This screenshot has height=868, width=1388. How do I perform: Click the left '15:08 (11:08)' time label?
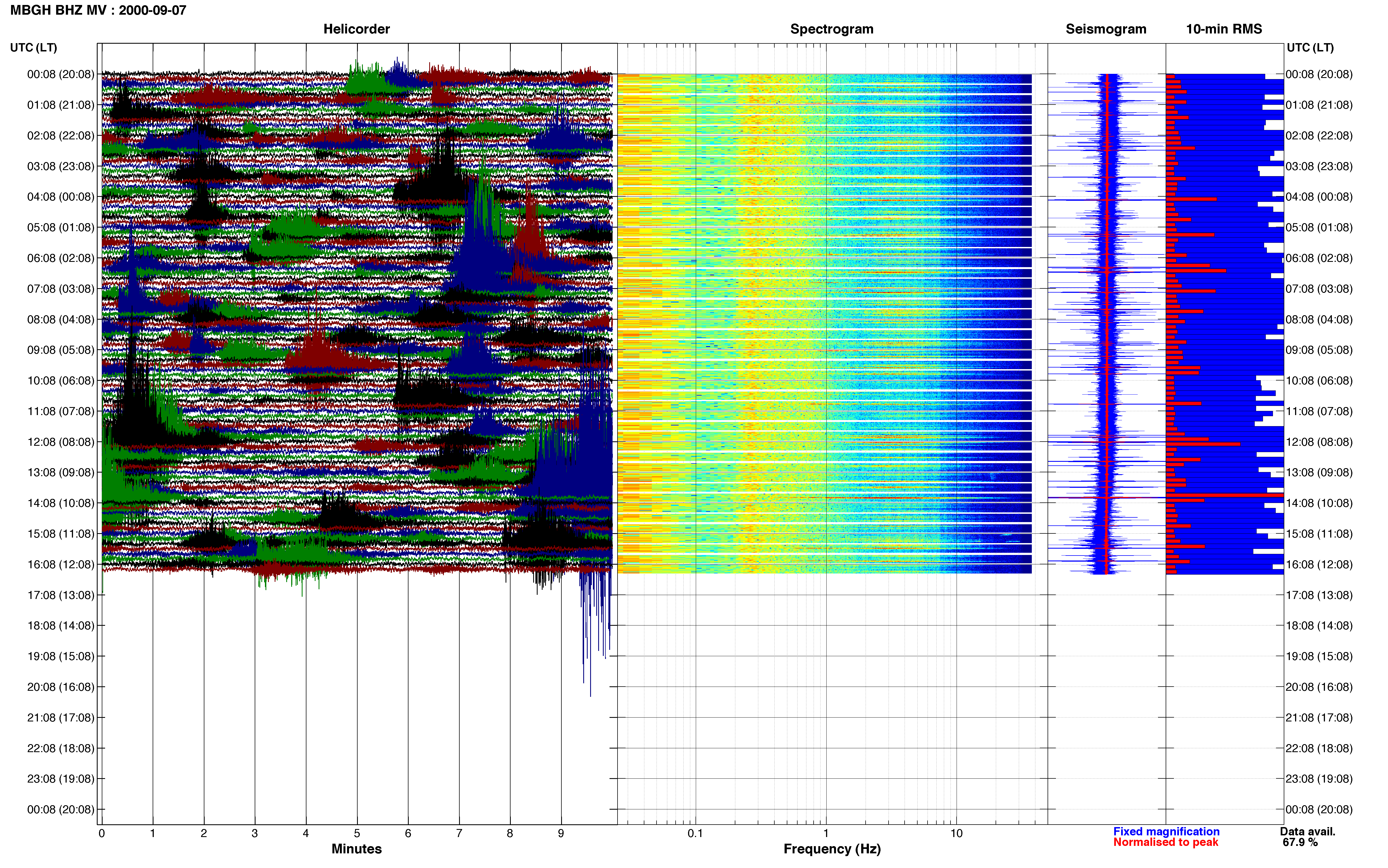point(61,534)
